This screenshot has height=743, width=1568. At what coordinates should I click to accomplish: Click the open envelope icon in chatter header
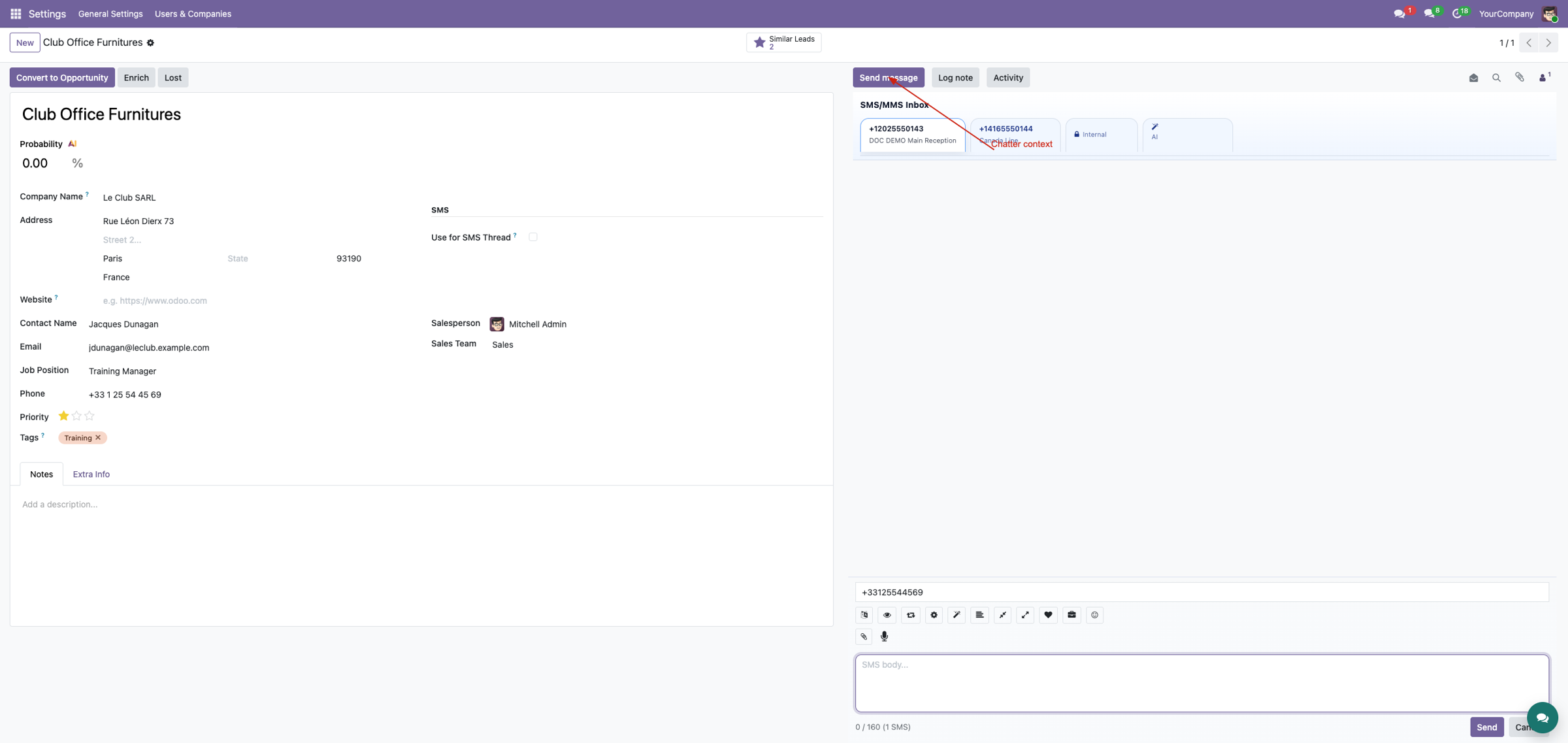1473,78
